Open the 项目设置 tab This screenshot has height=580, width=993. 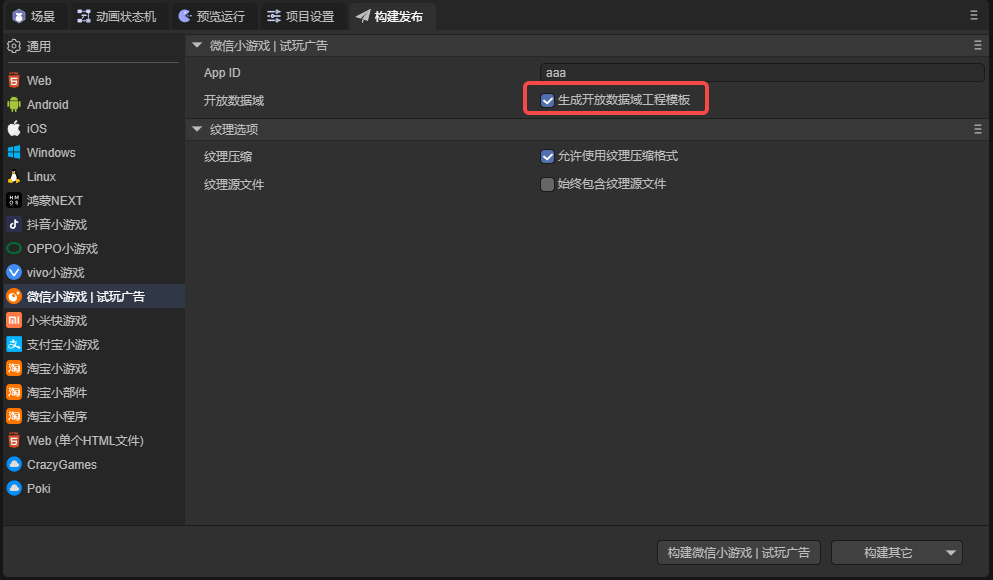coord(300,16)
